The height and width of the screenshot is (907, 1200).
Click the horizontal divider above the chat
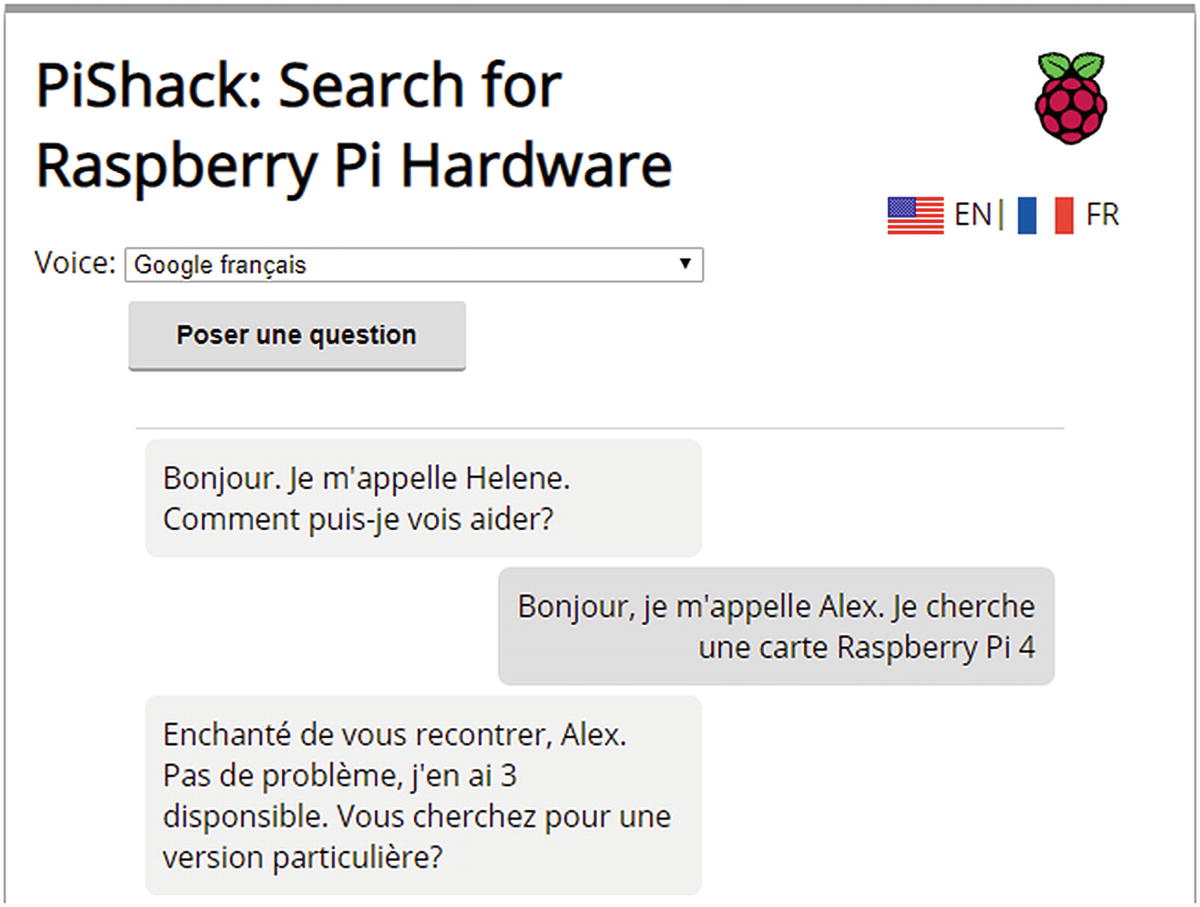pos(600,429)
